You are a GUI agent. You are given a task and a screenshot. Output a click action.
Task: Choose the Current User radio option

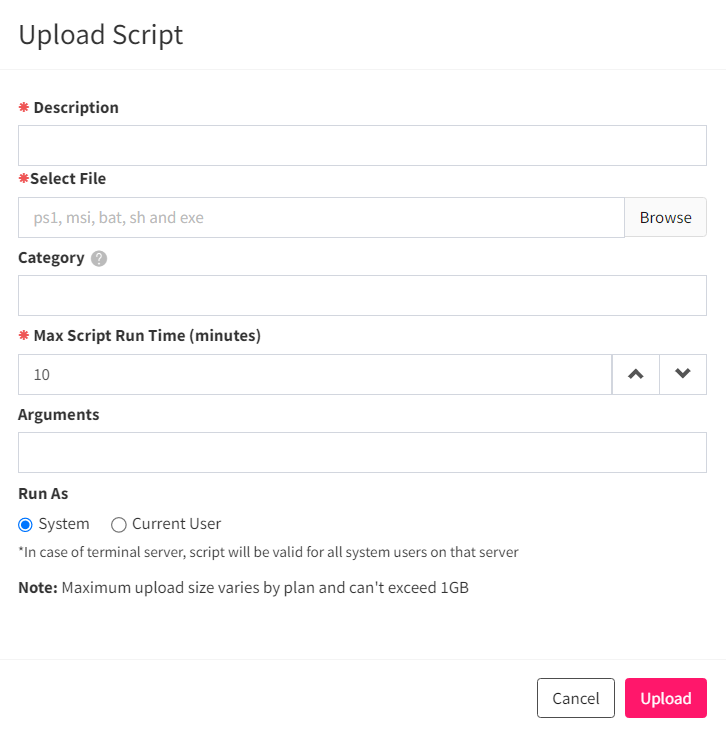119,524
